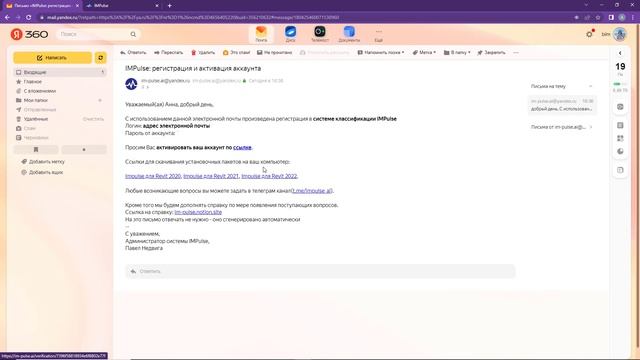Collapse the right widget panel arrow
The width and height of the screenshot is (640, 360).
click(x=620, y=53)
